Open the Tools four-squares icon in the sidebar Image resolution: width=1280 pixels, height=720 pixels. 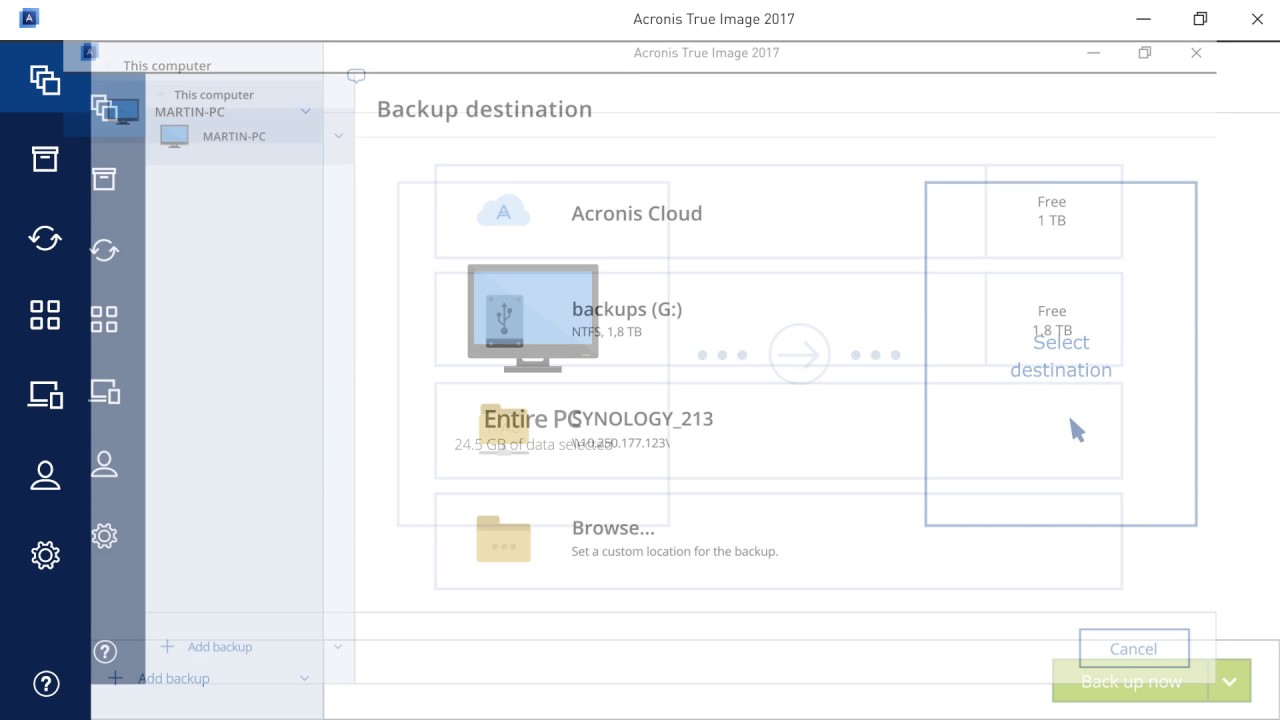click(45, 315)
